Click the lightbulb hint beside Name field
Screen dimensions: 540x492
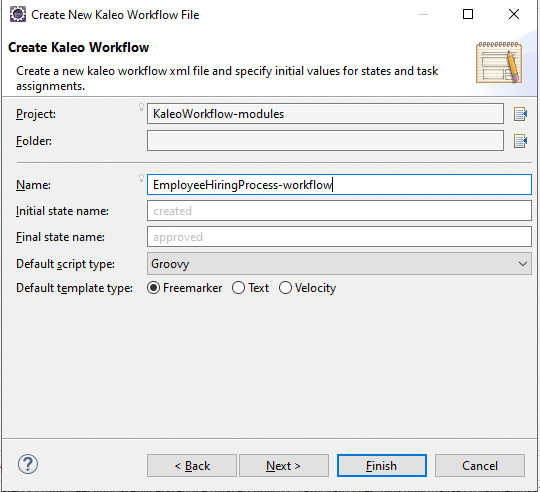(141, 178)
